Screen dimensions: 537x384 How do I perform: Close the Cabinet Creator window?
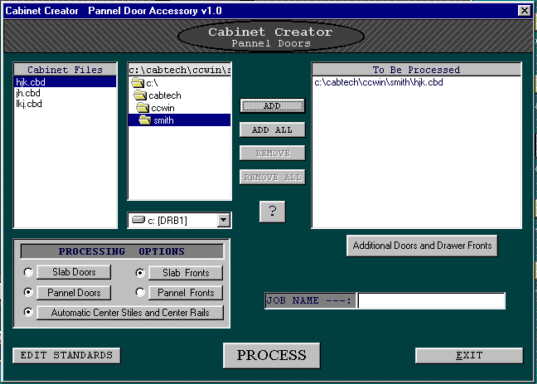[524, 11]
